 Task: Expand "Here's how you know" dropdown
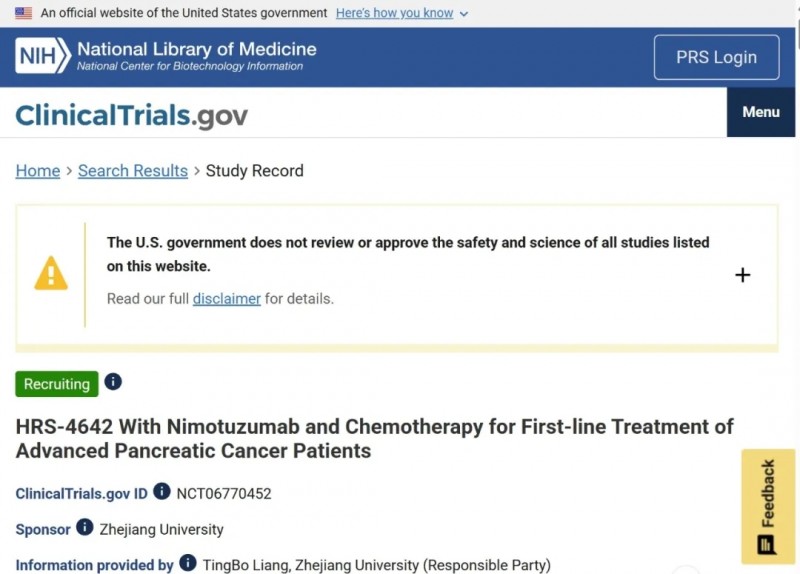point(402,13)
